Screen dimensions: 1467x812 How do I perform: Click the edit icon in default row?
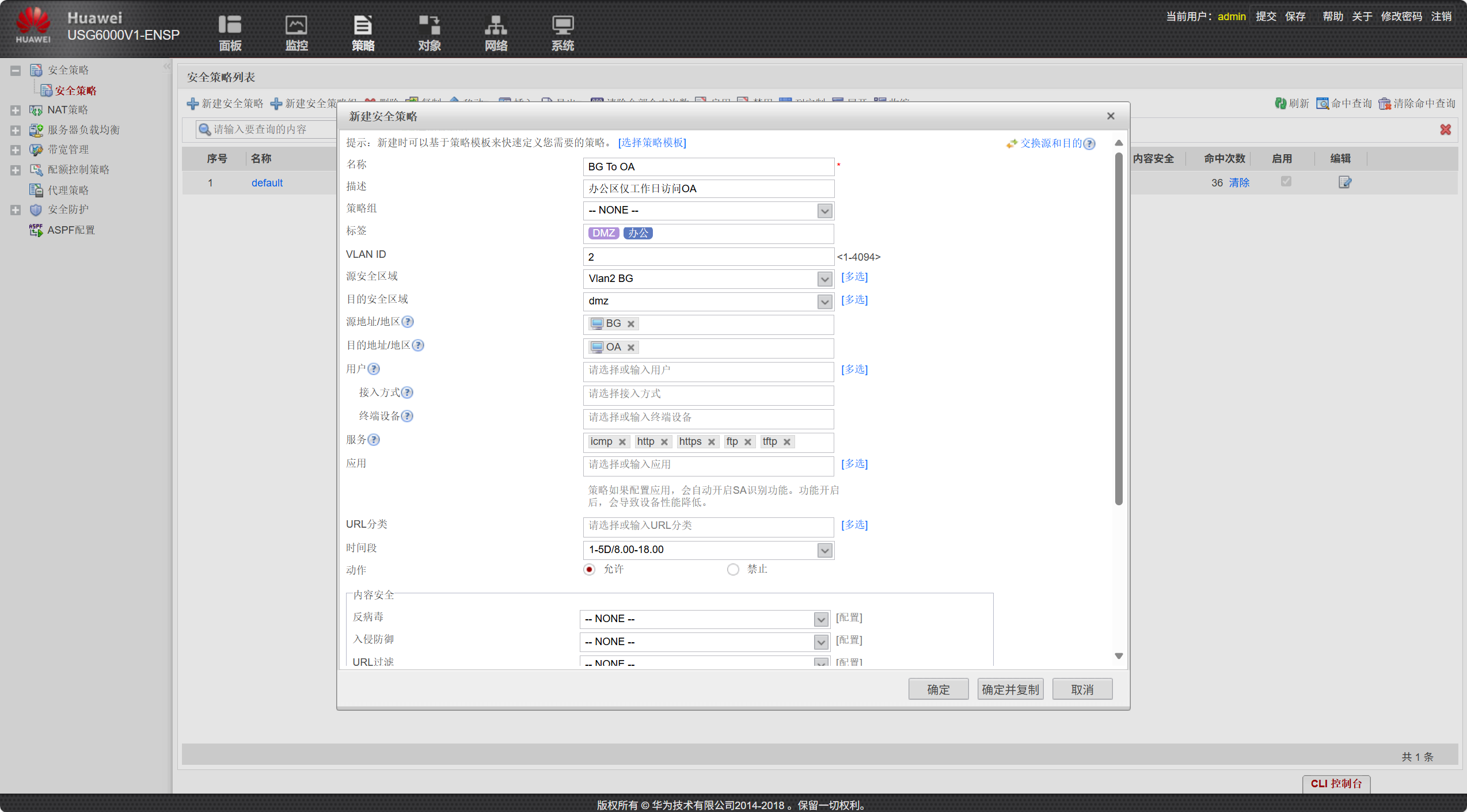pyautogui.click(x=1345, y=182)
